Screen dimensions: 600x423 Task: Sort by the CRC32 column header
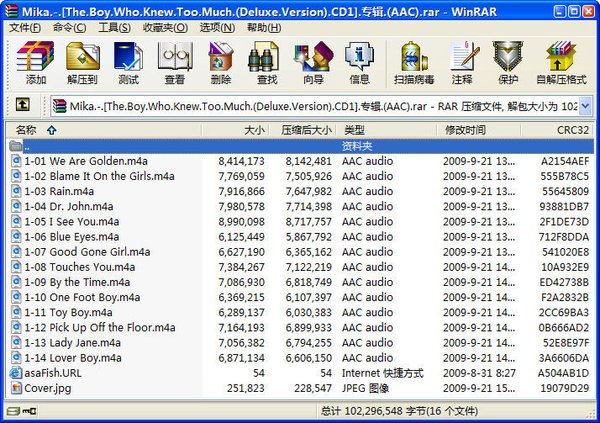[558, 130]
